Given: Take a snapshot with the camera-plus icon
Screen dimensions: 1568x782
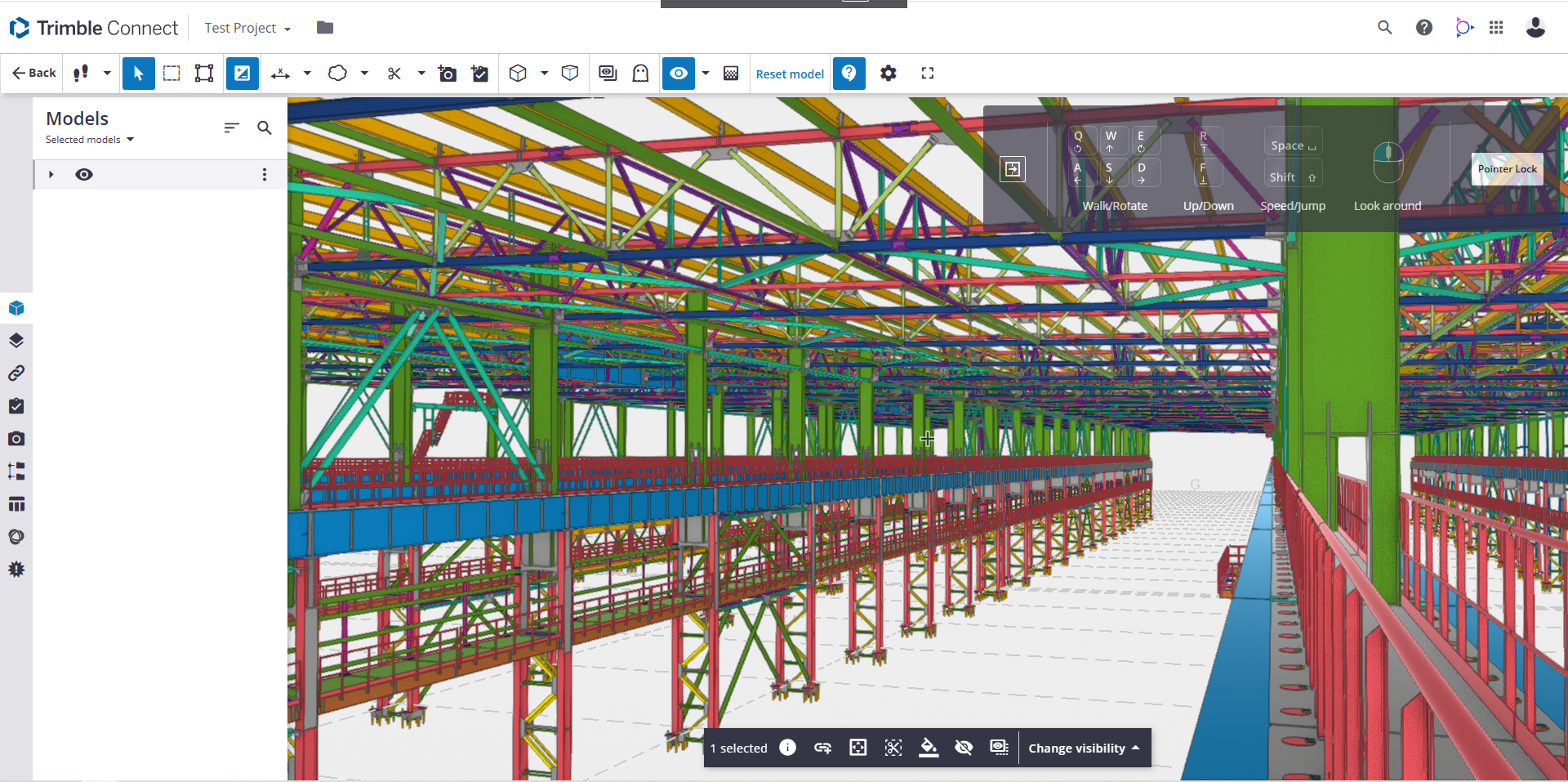Looking at the screenshot, I should (447, 74).
